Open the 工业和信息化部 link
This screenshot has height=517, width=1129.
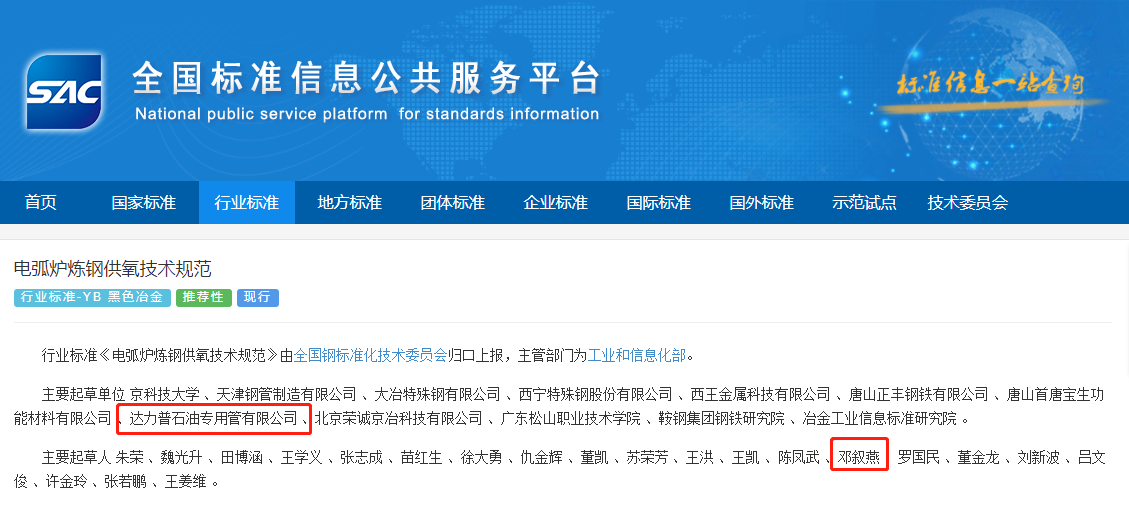(637, 355)
